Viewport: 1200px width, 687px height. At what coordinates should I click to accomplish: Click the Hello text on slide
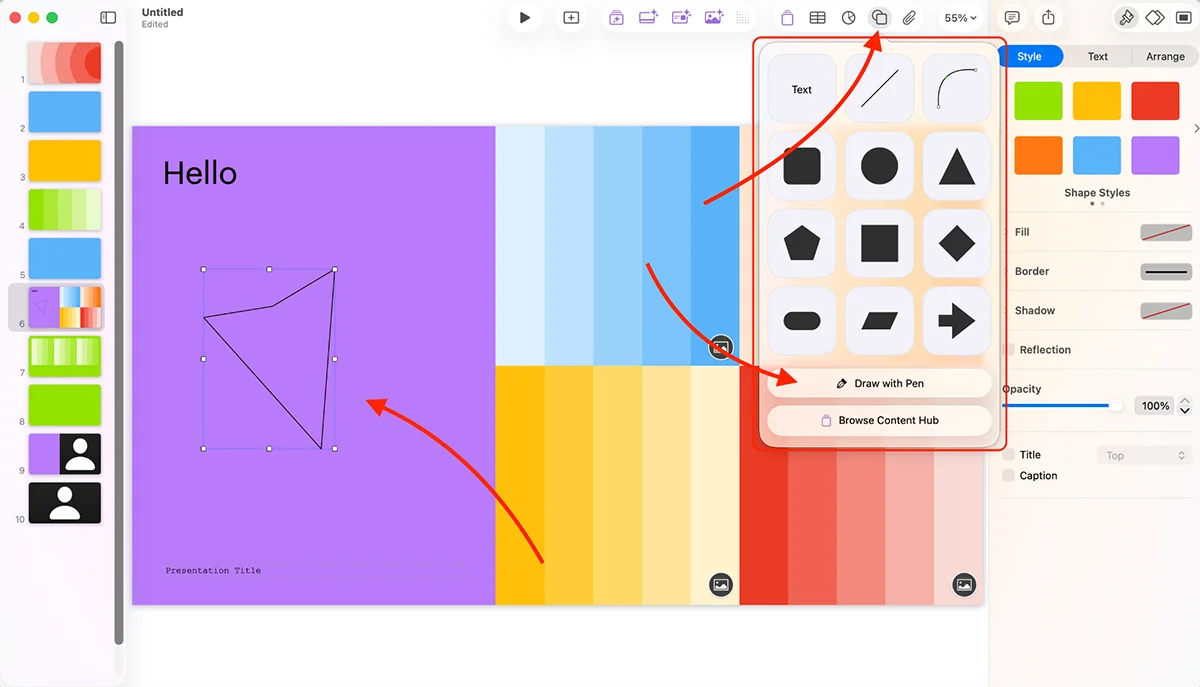[x=200, y=174]
